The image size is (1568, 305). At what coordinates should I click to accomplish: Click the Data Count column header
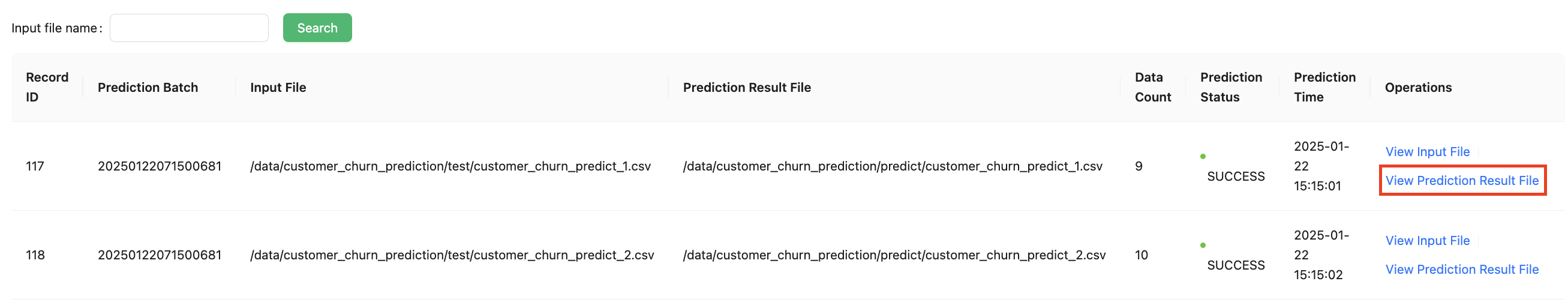coord(1152,87)
